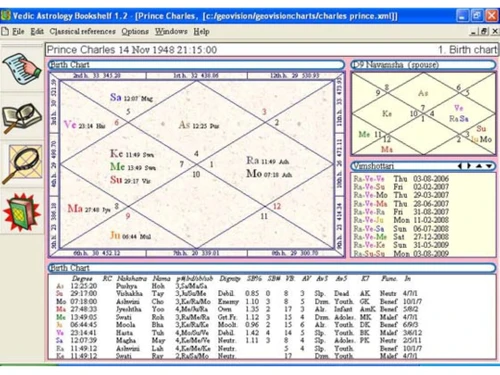Click the Vedic Astrology Bookshelf title bar icon
Image resolution: width=500 pixels, height=375 pixels.
(x=6, y=15)
